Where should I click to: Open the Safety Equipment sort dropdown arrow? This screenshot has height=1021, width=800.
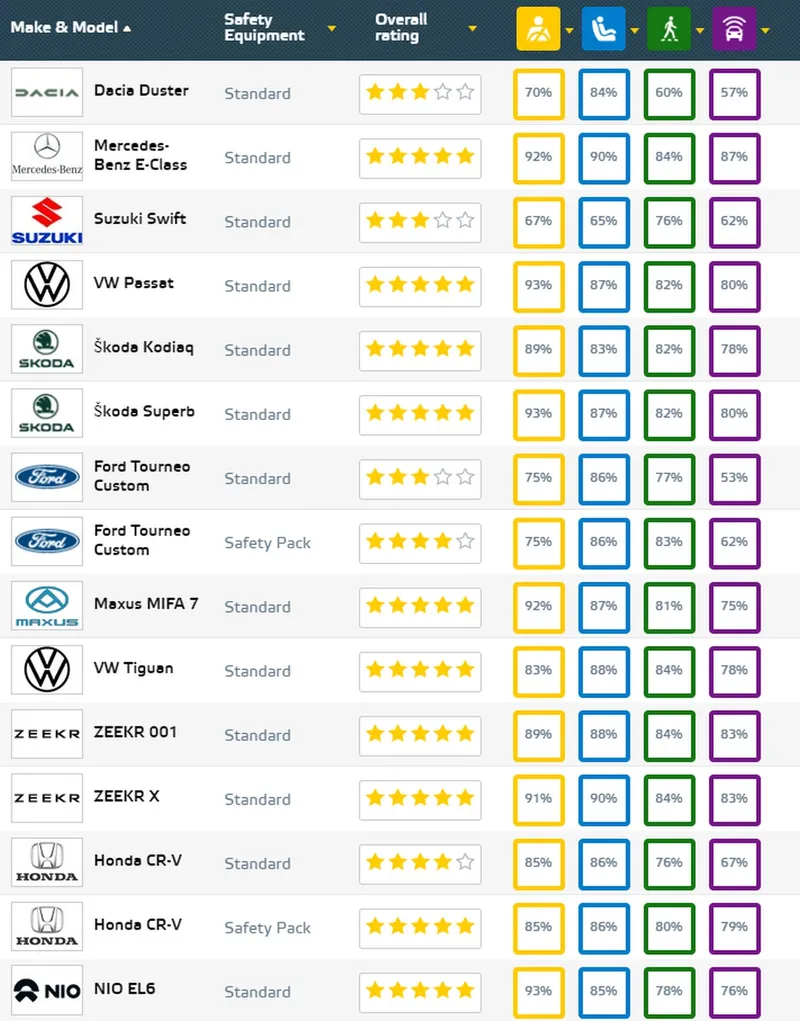coord(331,28)
